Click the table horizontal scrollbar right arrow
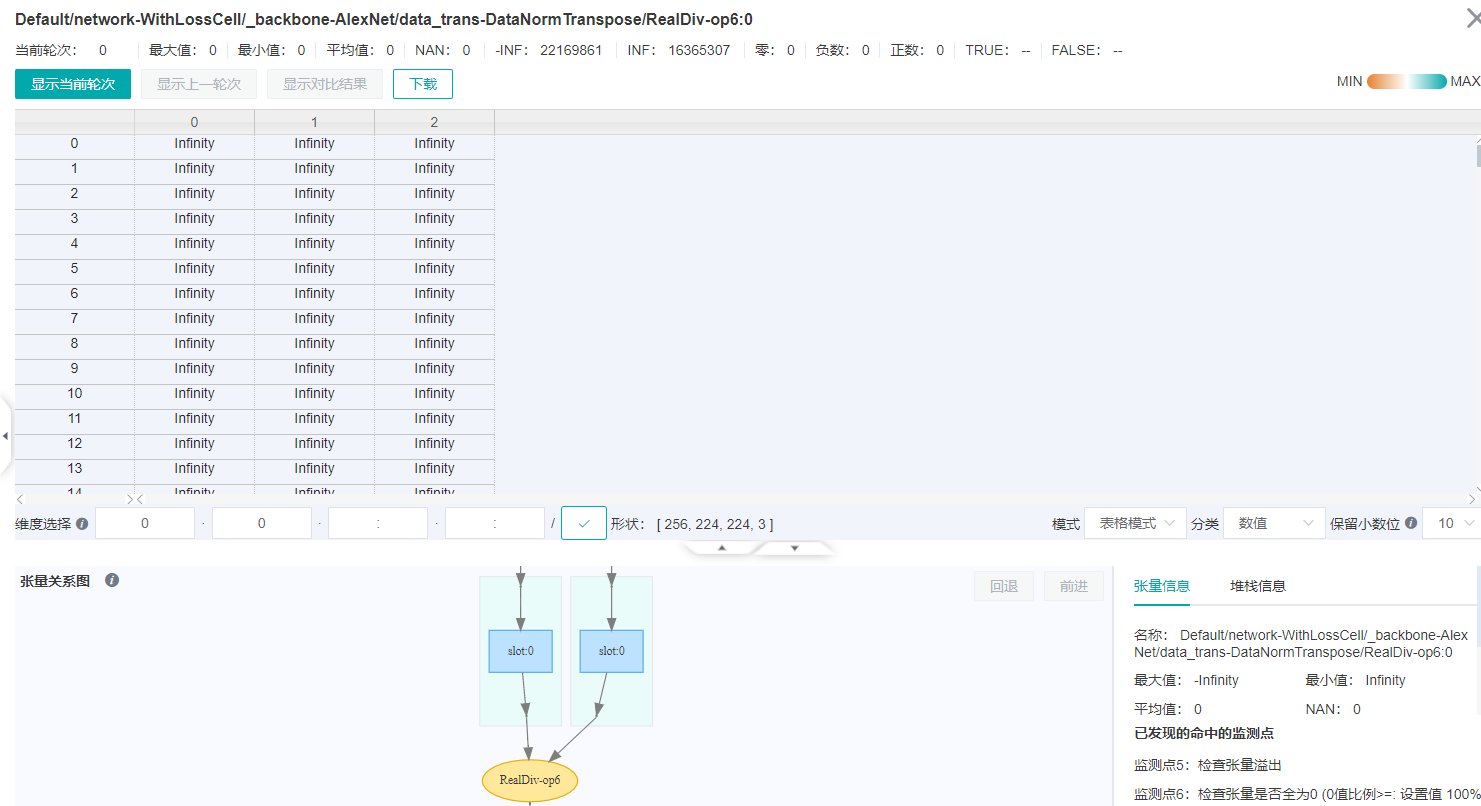The width and height of the screenshot is (1481, 806). 1471,499
